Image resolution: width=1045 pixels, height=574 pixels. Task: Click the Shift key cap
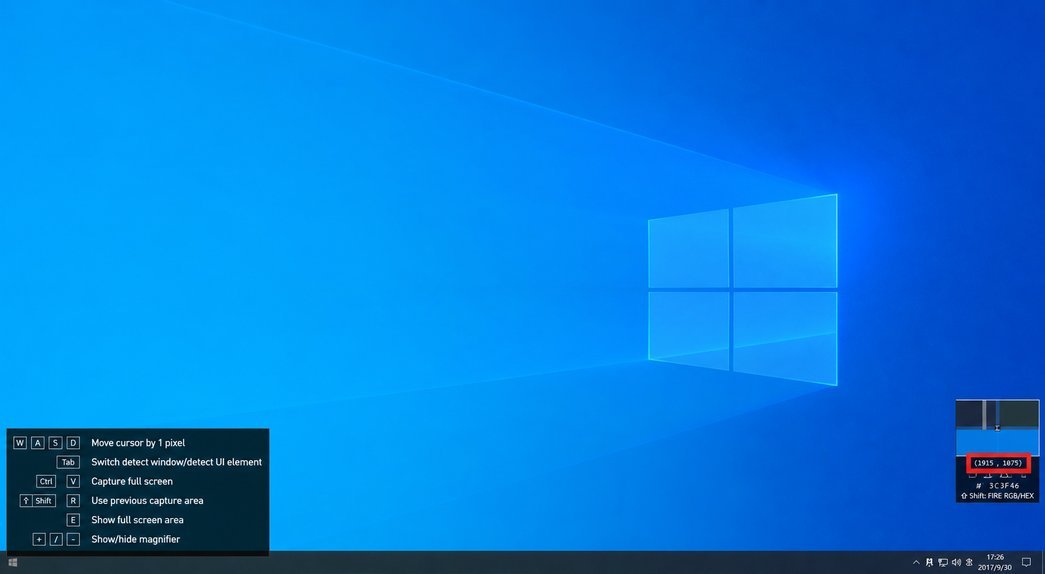pyautogui.click(x=38, y=501)
